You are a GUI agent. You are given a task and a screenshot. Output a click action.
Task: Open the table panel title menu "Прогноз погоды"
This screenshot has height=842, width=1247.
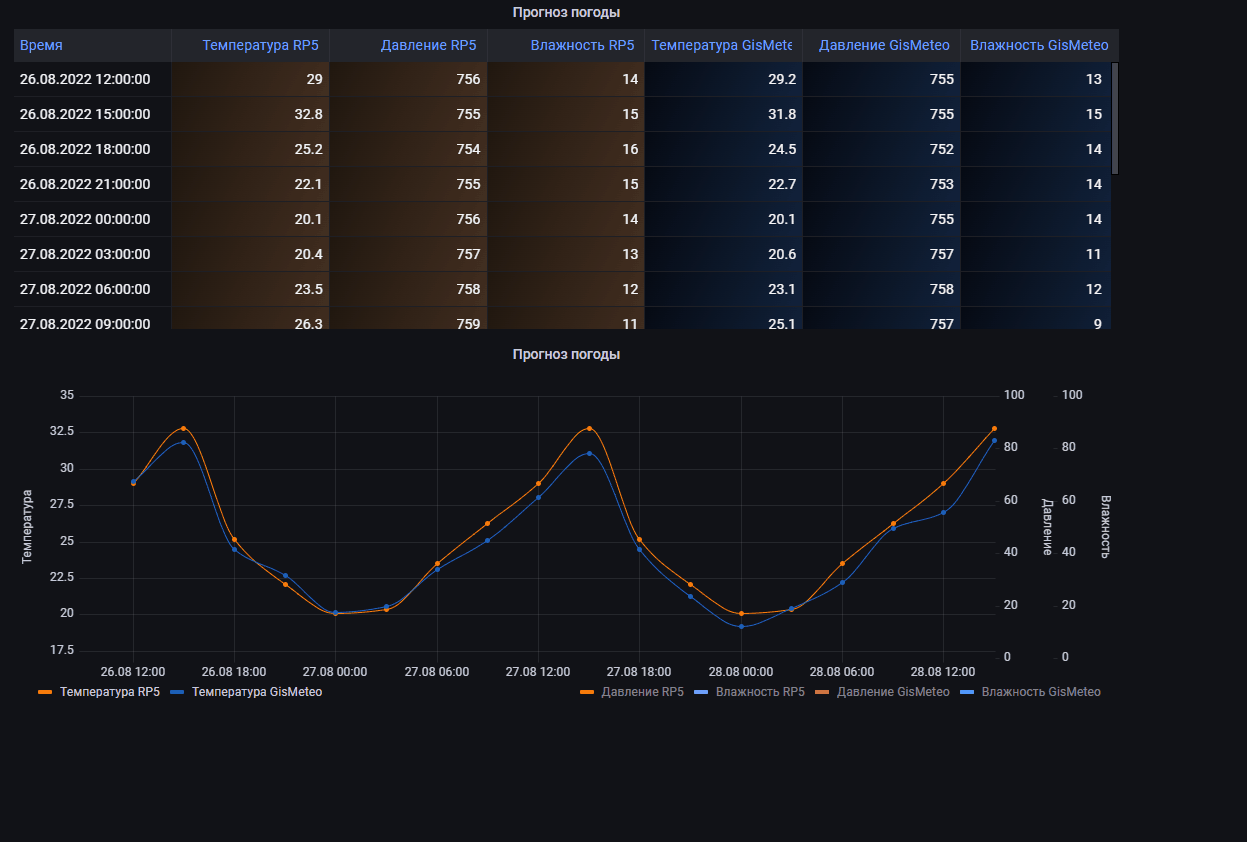[x=566, y=13]
